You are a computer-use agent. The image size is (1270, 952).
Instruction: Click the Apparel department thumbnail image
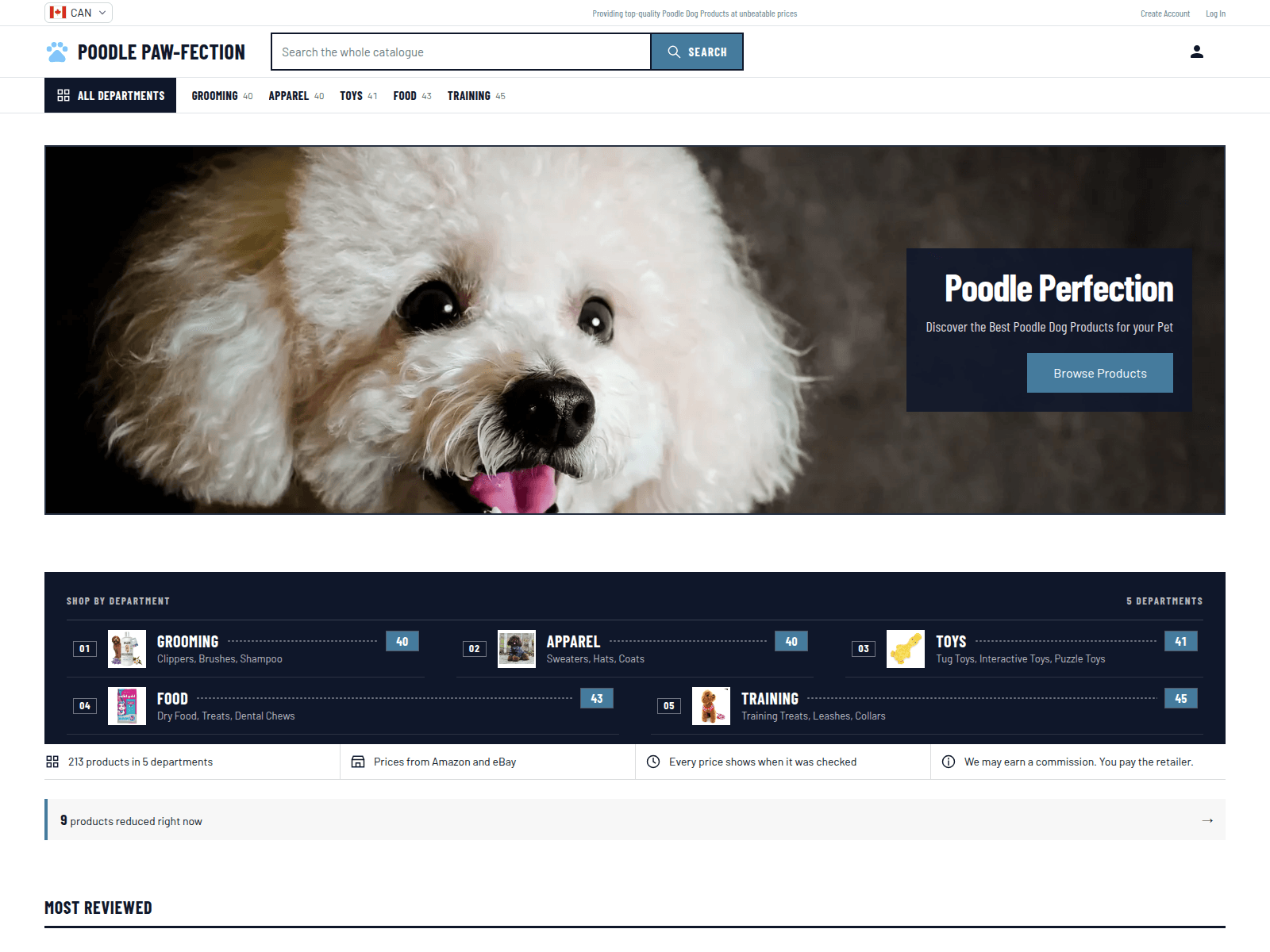pos(517,649)
